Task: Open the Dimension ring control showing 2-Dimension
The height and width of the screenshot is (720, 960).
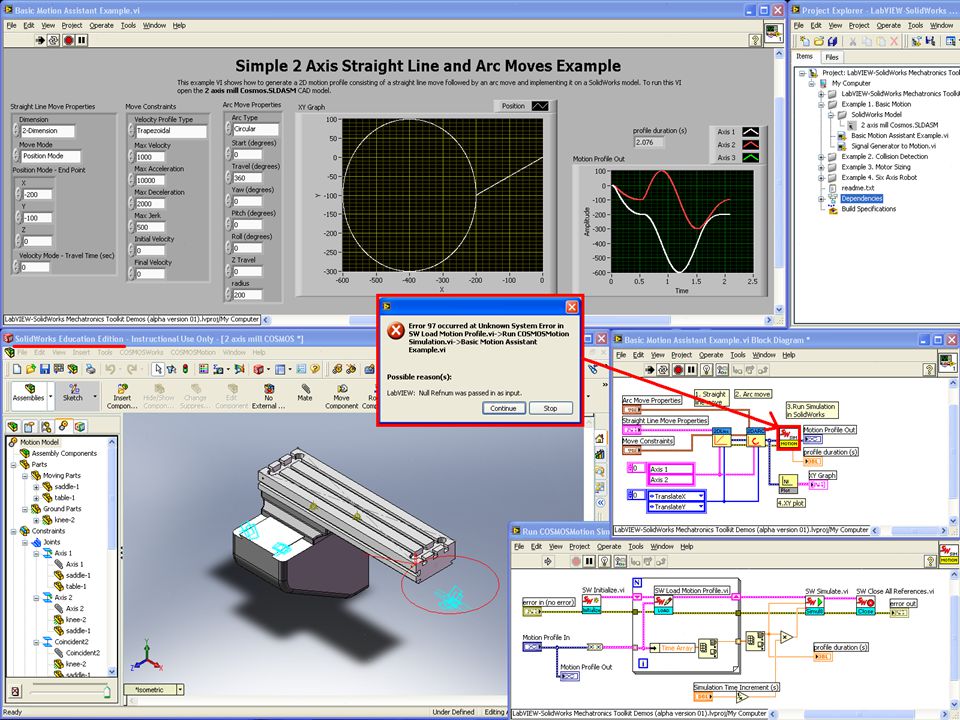Action: pyautogui.click(x=47, y=131)
